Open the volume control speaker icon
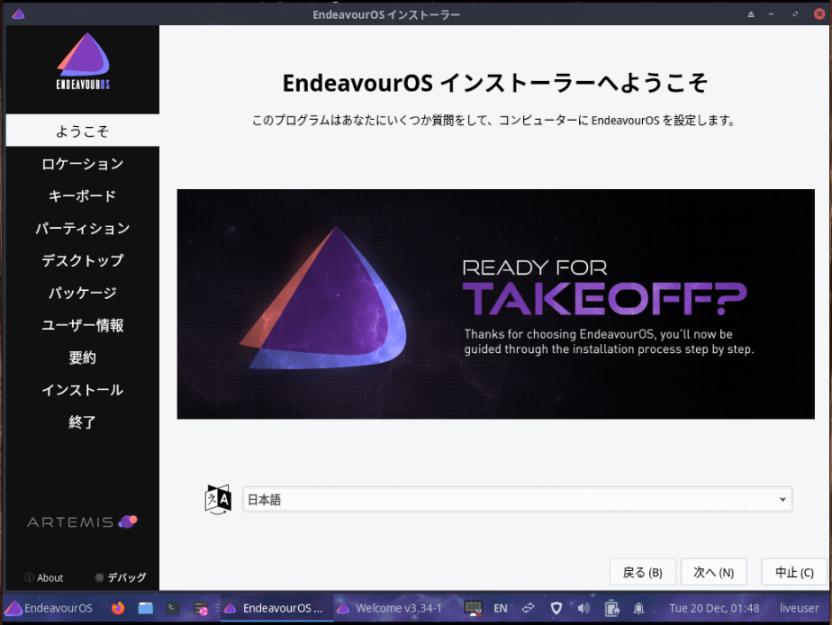 coord(583,608)
